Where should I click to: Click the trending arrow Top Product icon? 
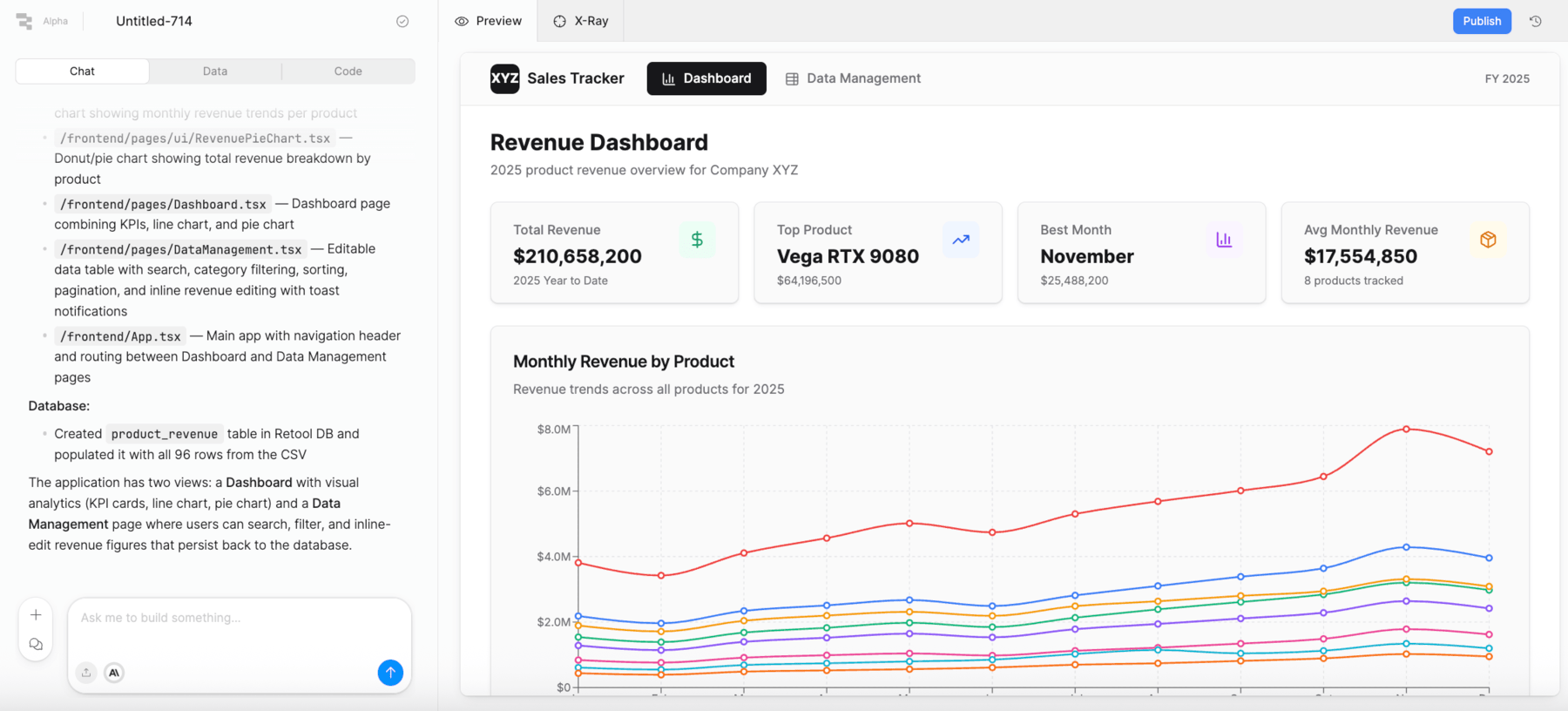tap(961, 240)
